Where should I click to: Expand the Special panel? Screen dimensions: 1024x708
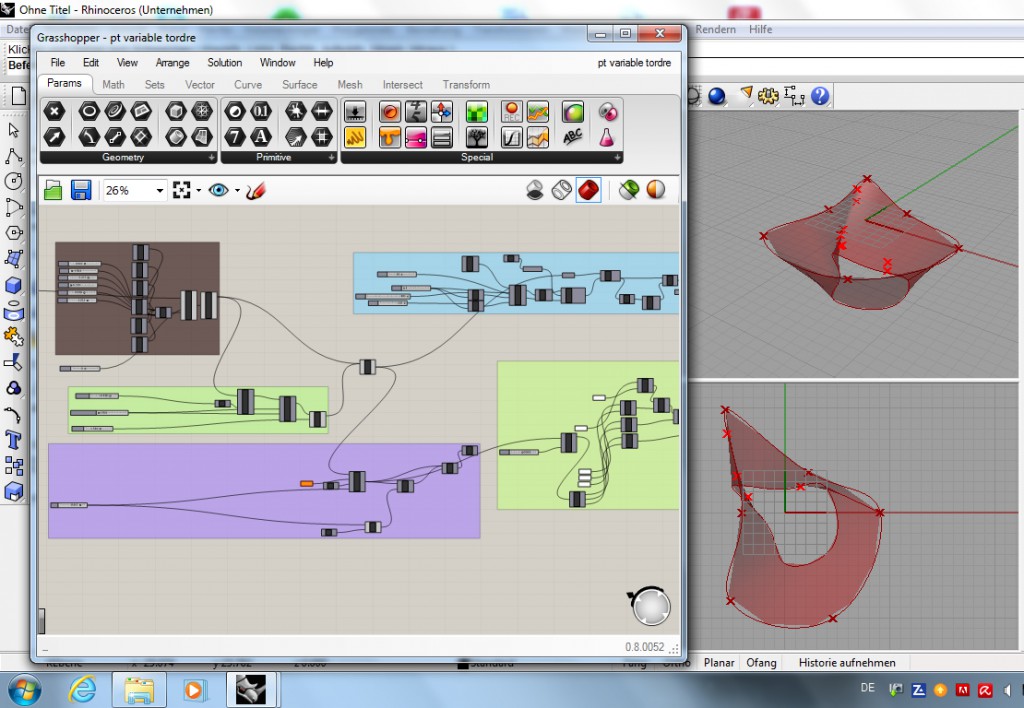coord(617,157)
